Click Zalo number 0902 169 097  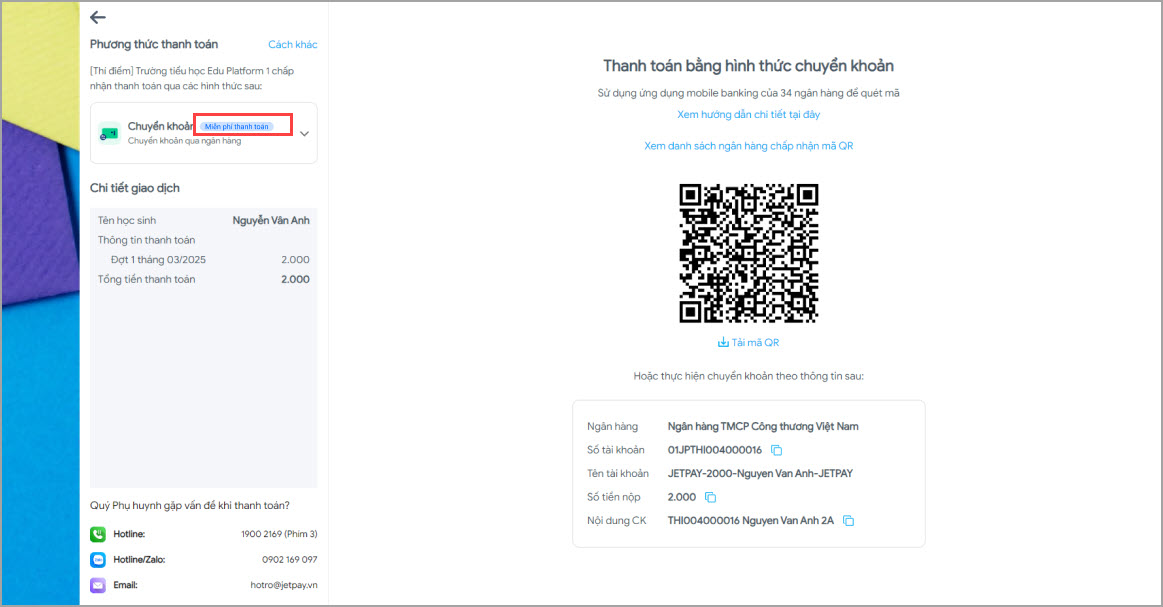tap(289, 560)
